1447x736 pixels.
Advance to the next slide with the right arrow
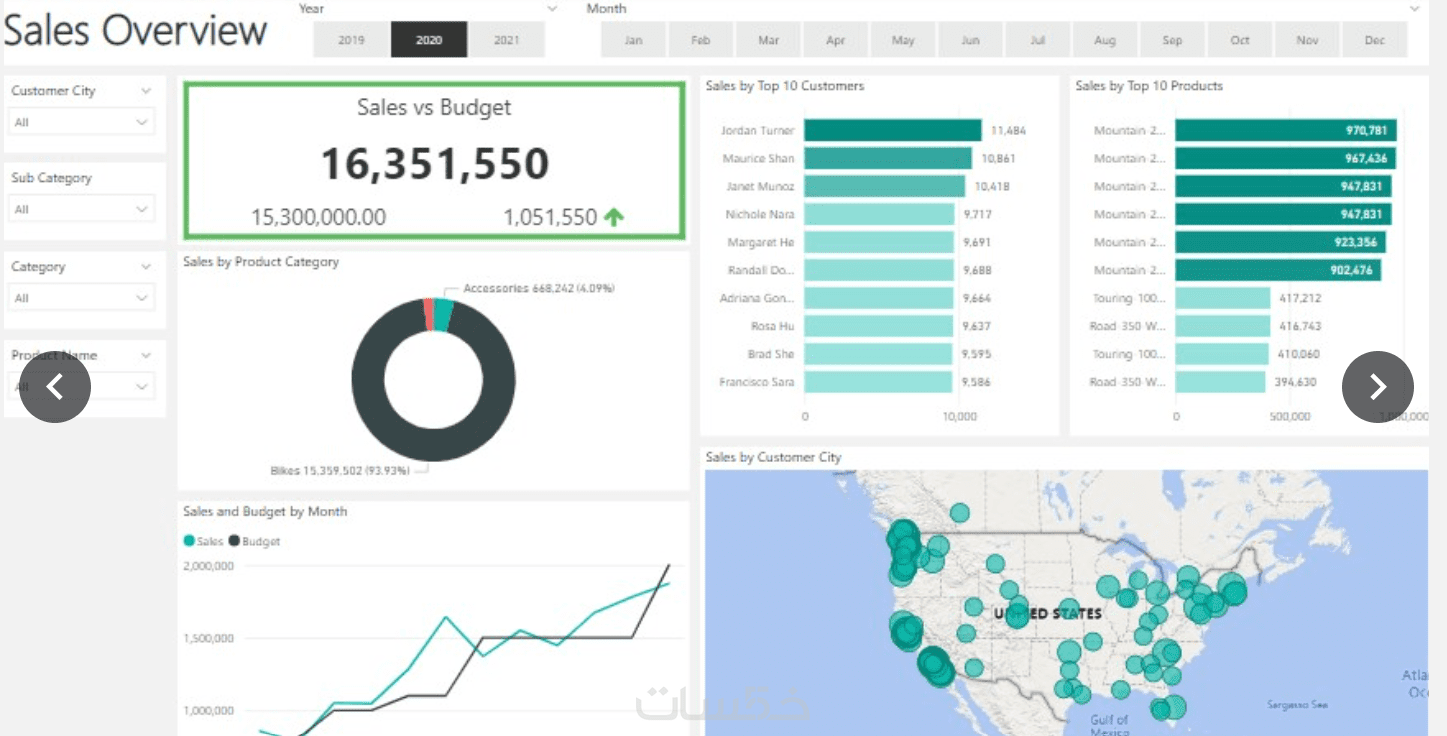(1378, 386)
